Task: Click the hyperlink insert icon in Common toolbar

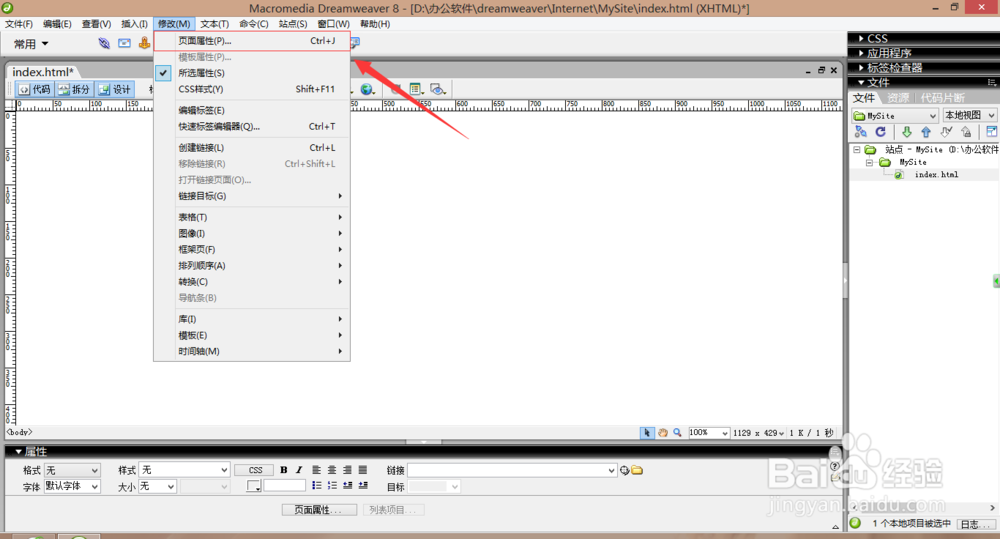Action: tap(104, 43)
